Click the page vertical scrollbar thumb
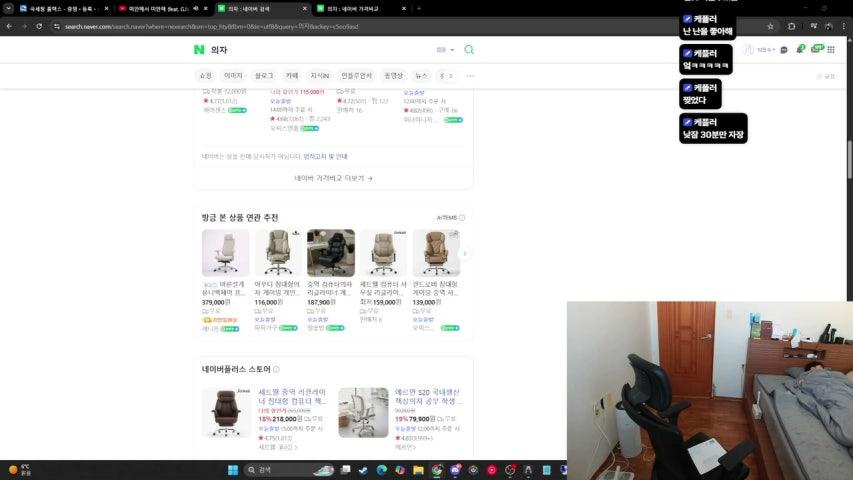853x480 pixels. [x=850, y=159]
